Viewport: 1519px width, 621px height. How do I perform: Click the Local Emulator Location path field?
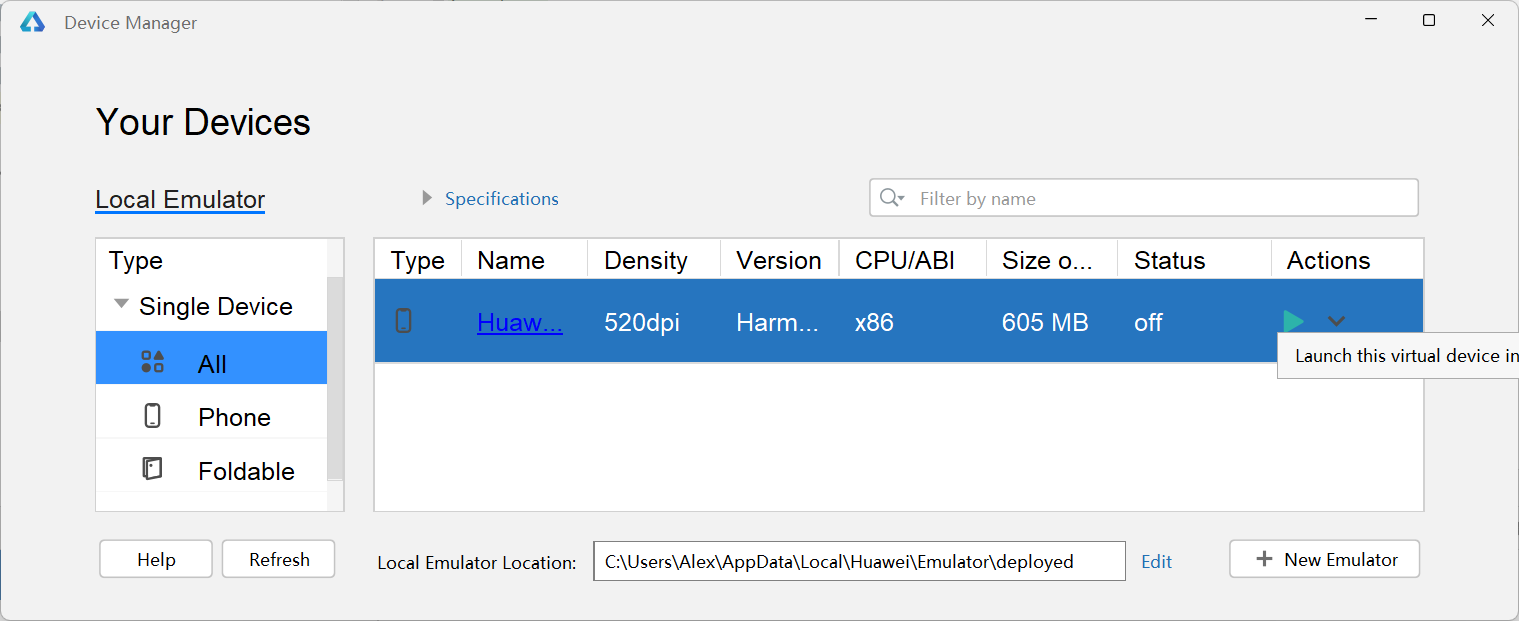coord(859,561)
